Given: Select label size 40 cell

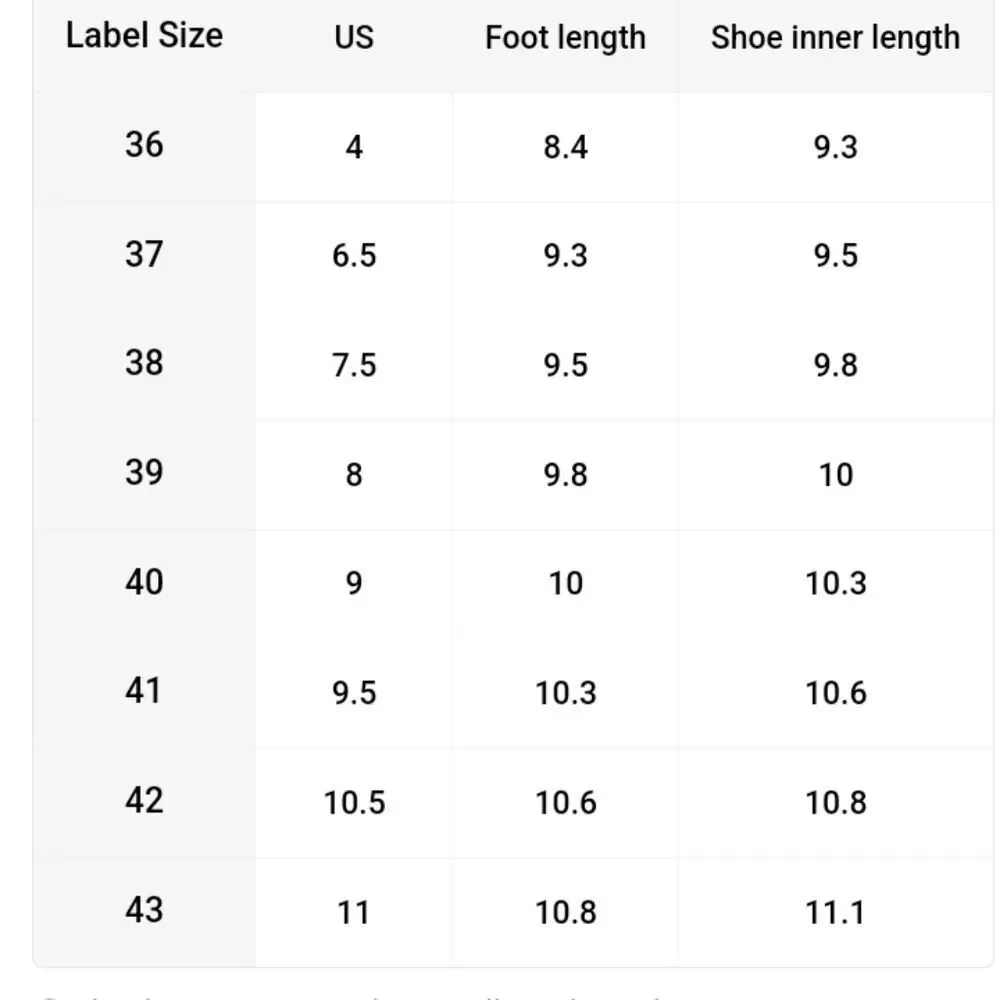Looking at the screenshot, I should [x=144, y=582].
